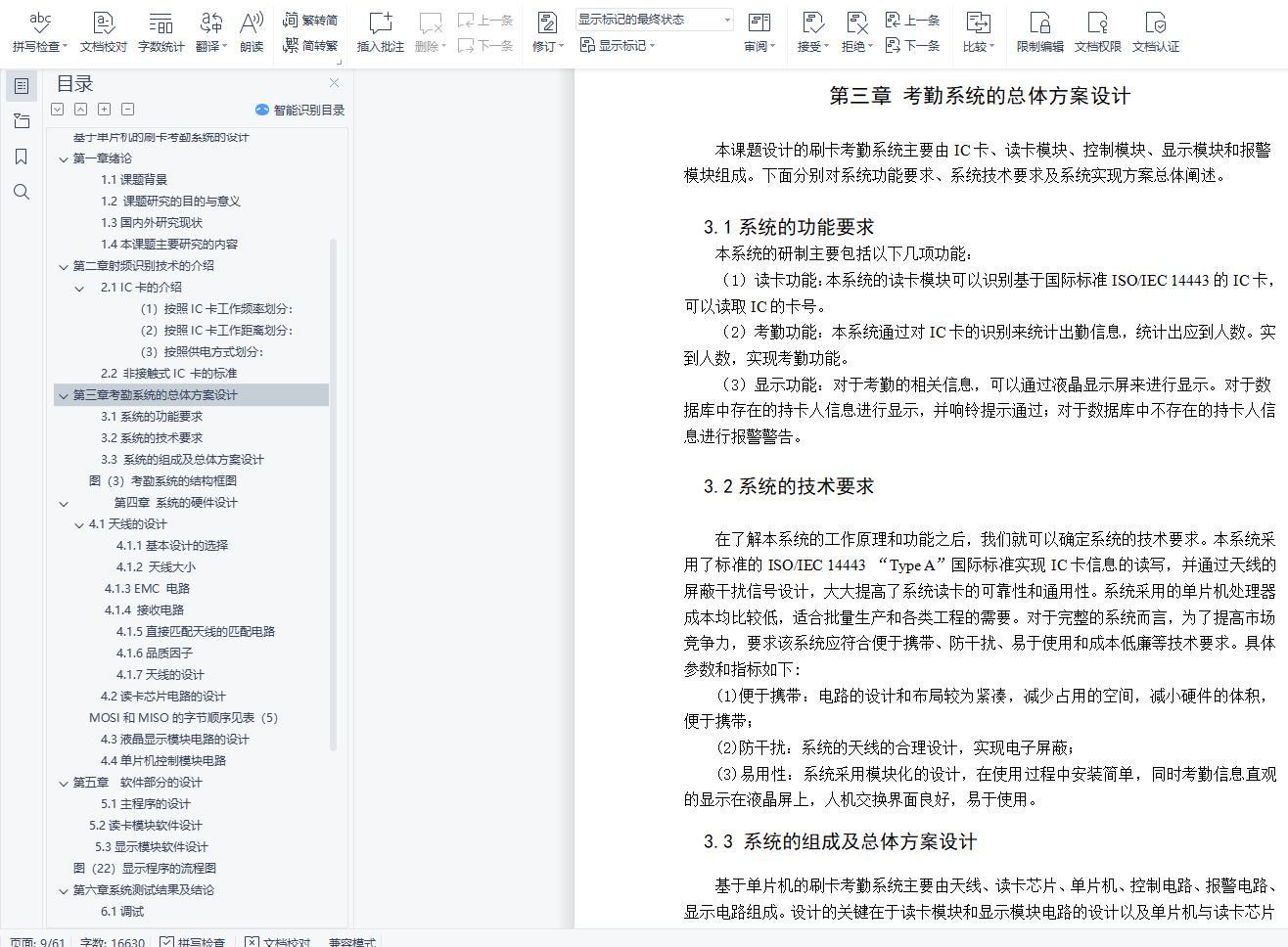This screenshot has height=947, width=1288.
Task: Go to next comment 下一条 beside 删除
Action: 485,45
